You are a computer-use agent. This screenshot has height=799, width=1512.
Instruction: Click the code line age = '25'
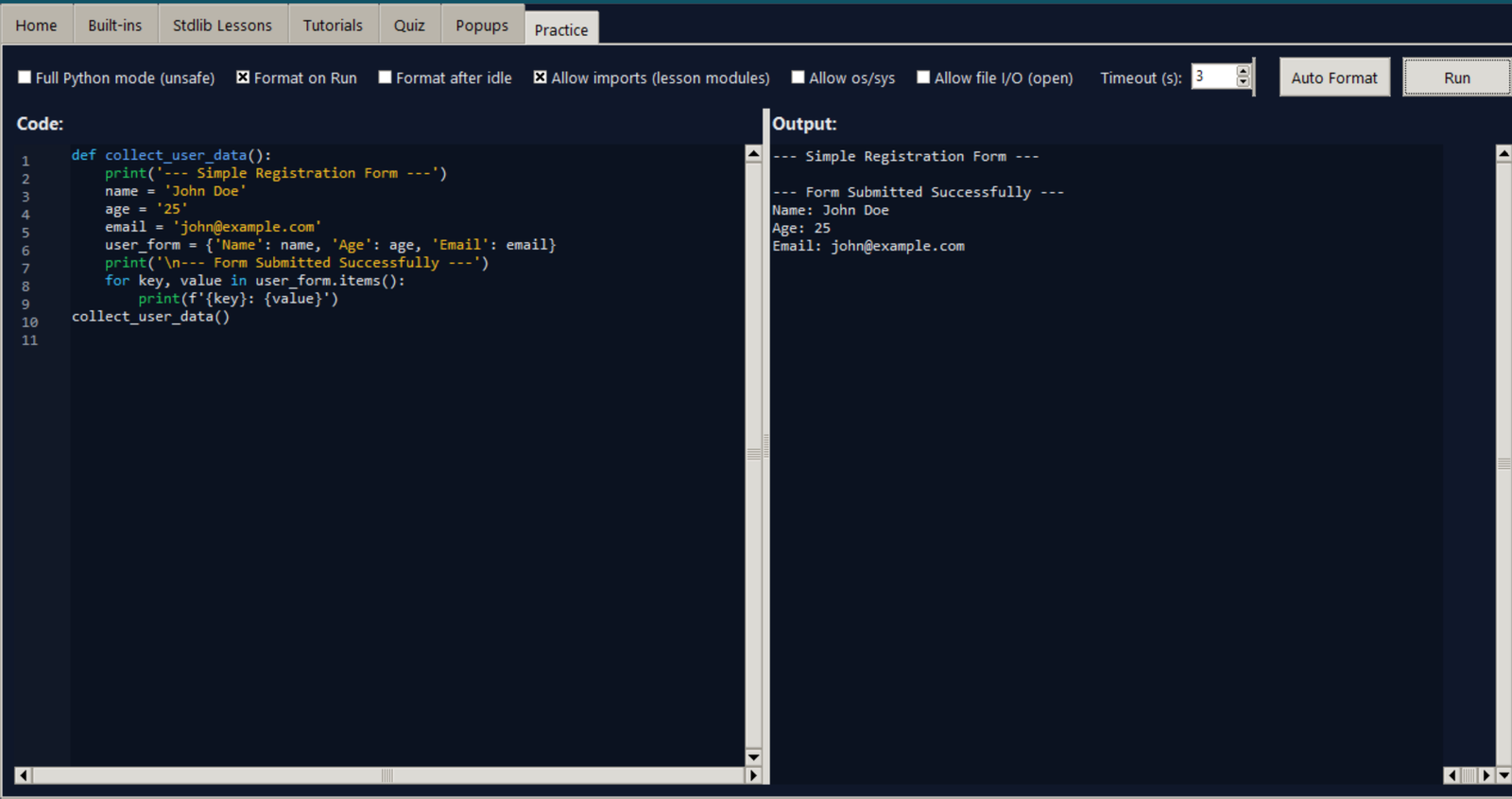[x=146, y=209]
